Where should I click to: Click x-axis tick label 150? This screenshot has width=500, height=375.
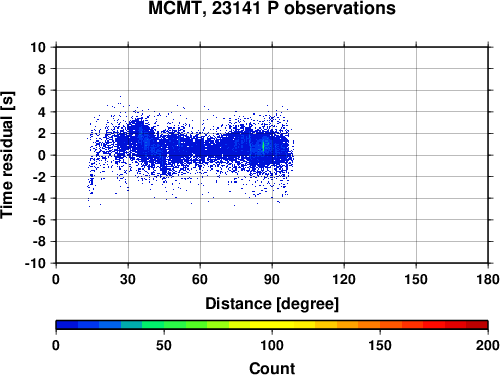coord(416,279)
